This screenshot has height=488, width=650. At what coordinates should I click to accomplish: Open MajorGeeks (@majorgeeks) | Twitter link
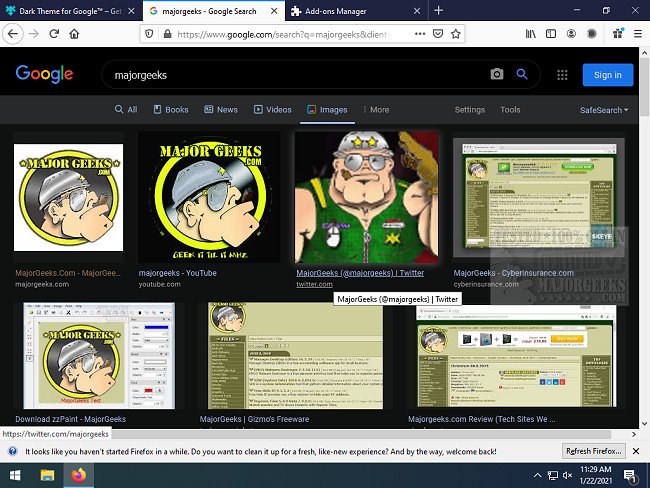pyautogui.click(x=360, y=273)
